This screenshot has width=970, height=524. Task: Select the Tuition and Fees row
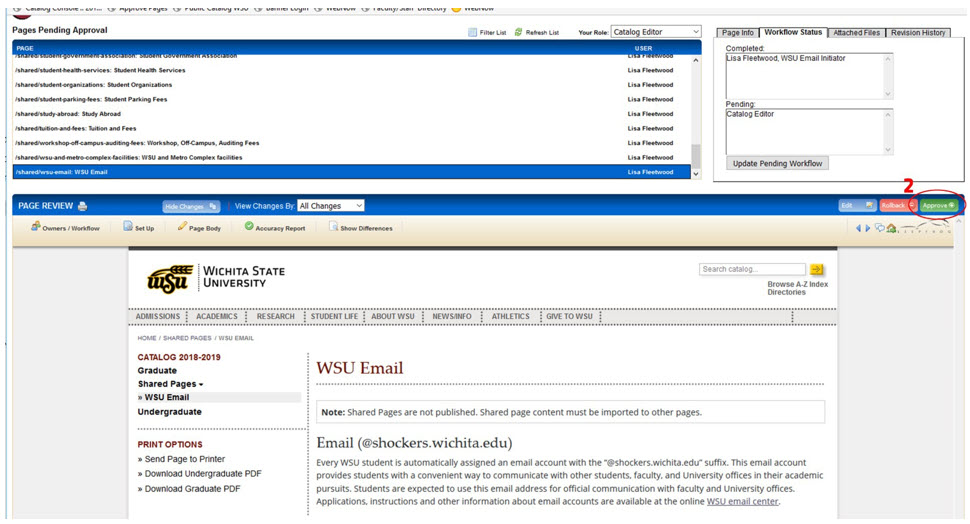click(351, 128)
